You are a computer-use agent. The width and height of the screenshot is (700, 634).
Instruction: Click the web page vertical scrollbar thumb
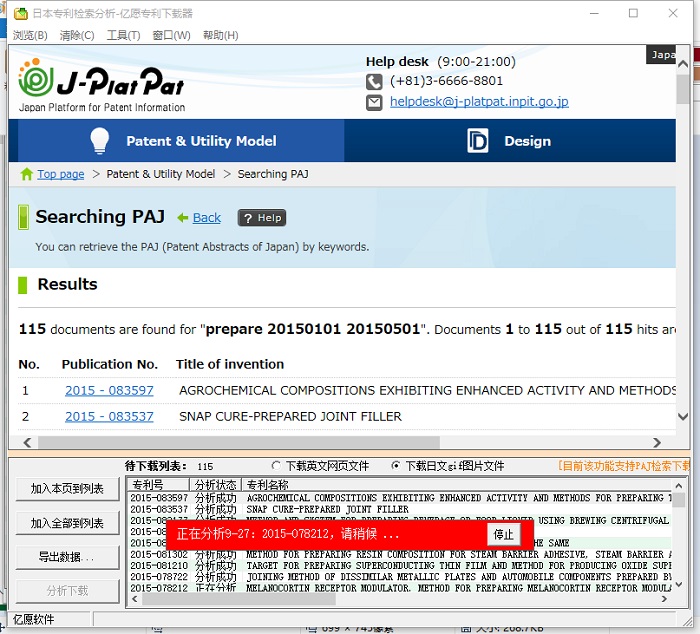[x=683, y=89]
